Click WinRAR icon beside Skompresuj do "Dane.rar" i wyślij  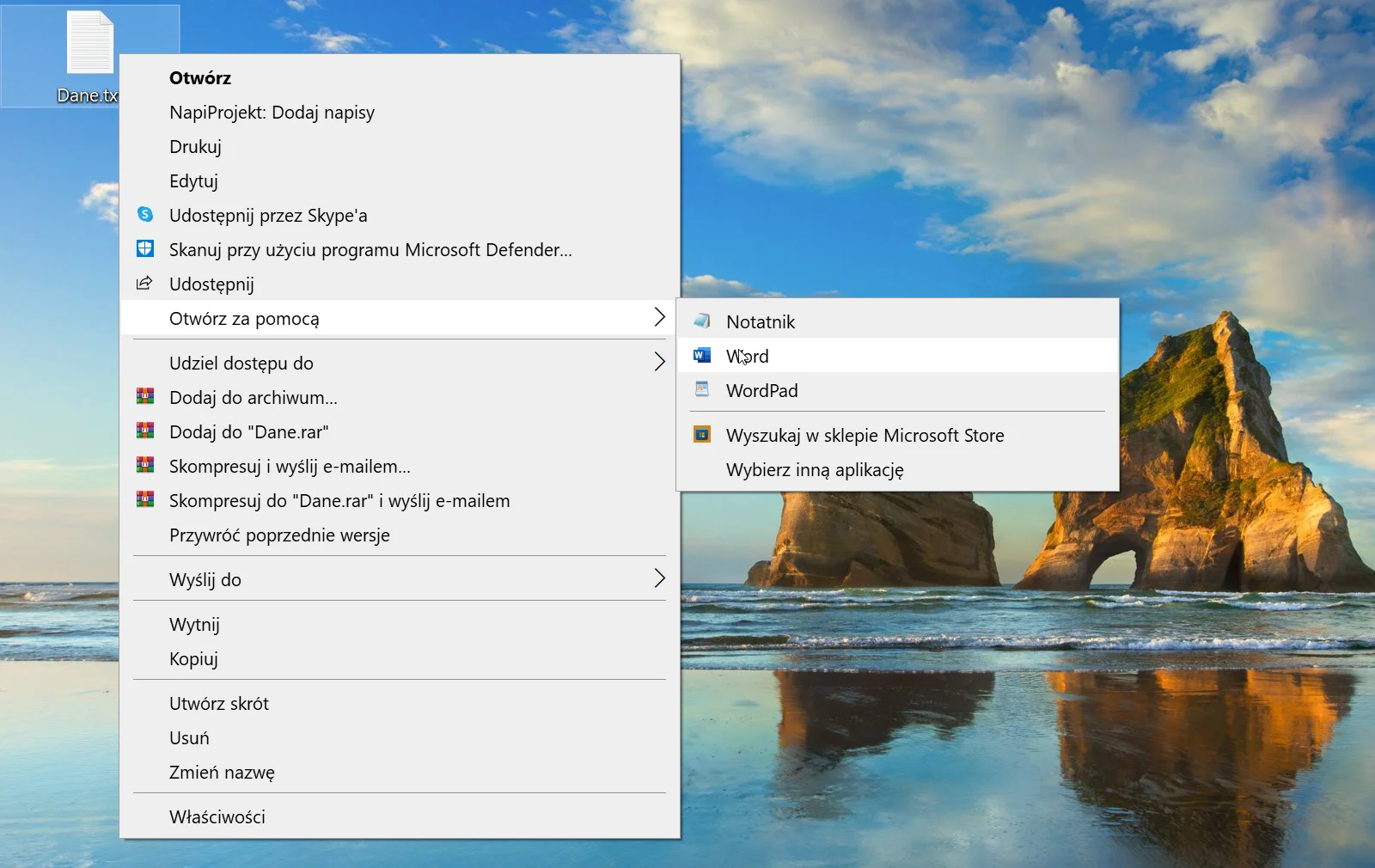(145, 499)
